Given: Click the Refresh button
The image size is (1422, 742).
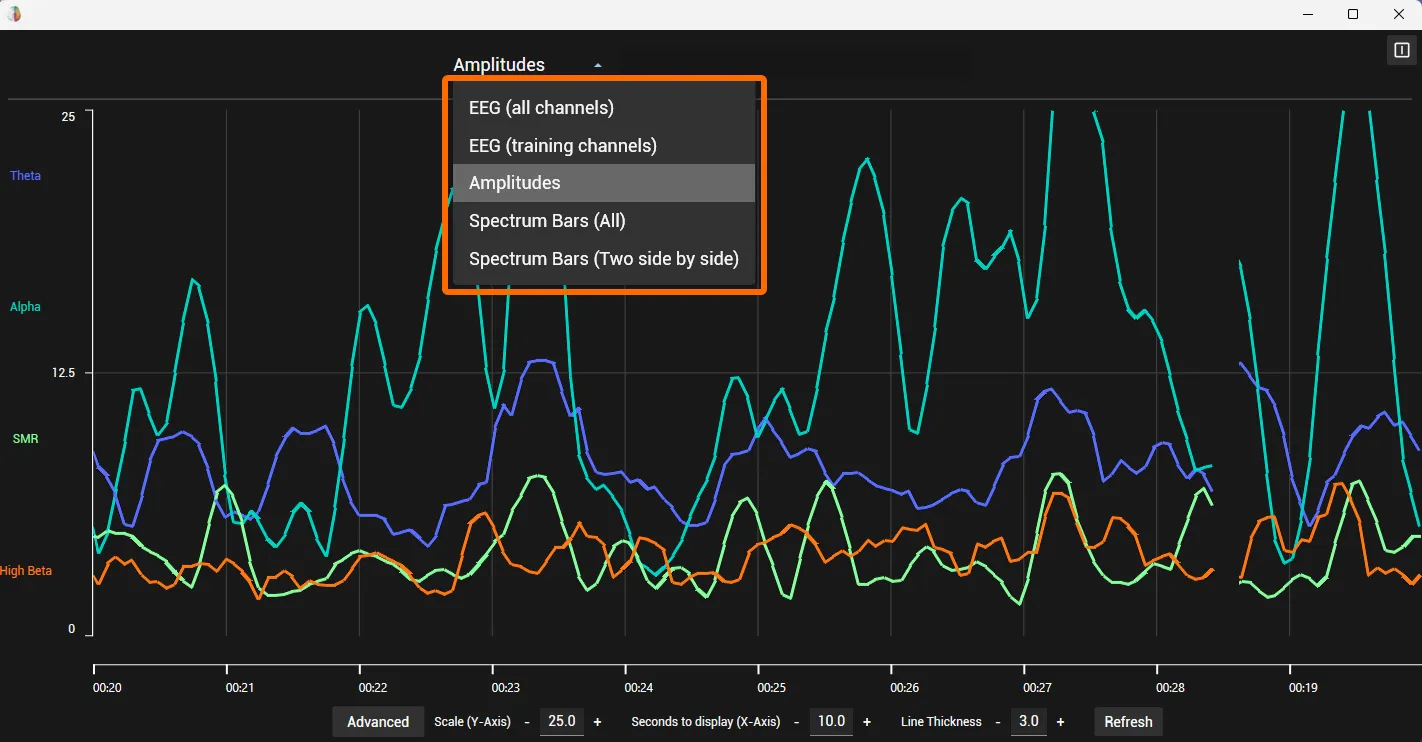Looking at the screenshot, I should pyautogui.click(x=1128, y=722).
